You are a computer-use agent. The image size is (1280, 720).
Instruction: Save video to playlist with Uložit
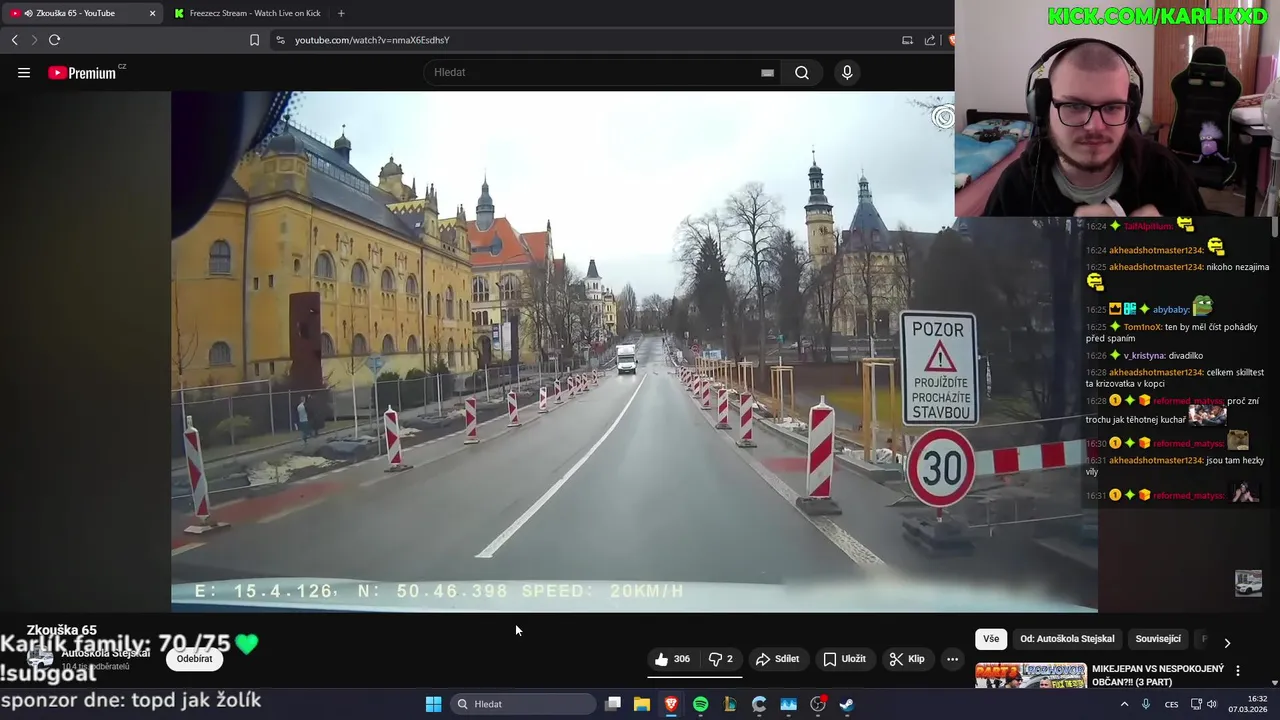coord(844,659)
